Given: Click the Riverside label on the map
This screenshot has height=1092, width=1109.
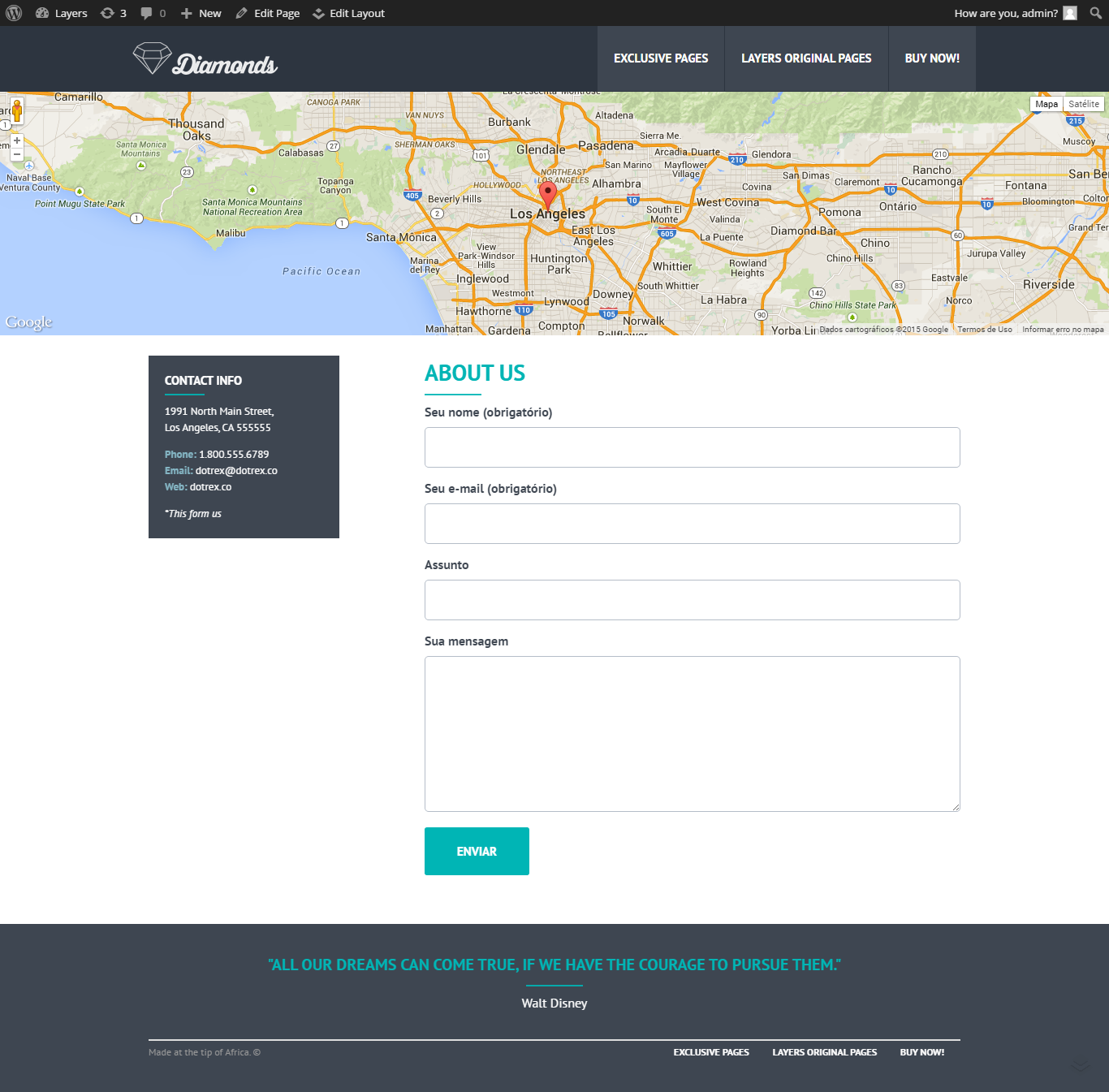Looking at the screenshot, I should 1049,284.
